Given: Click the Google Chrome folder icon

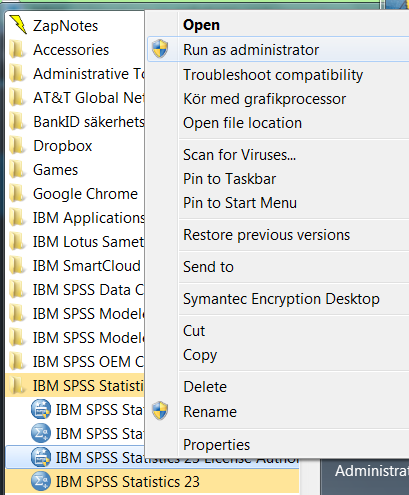Looking at the screenshot, I should [17, 194].
